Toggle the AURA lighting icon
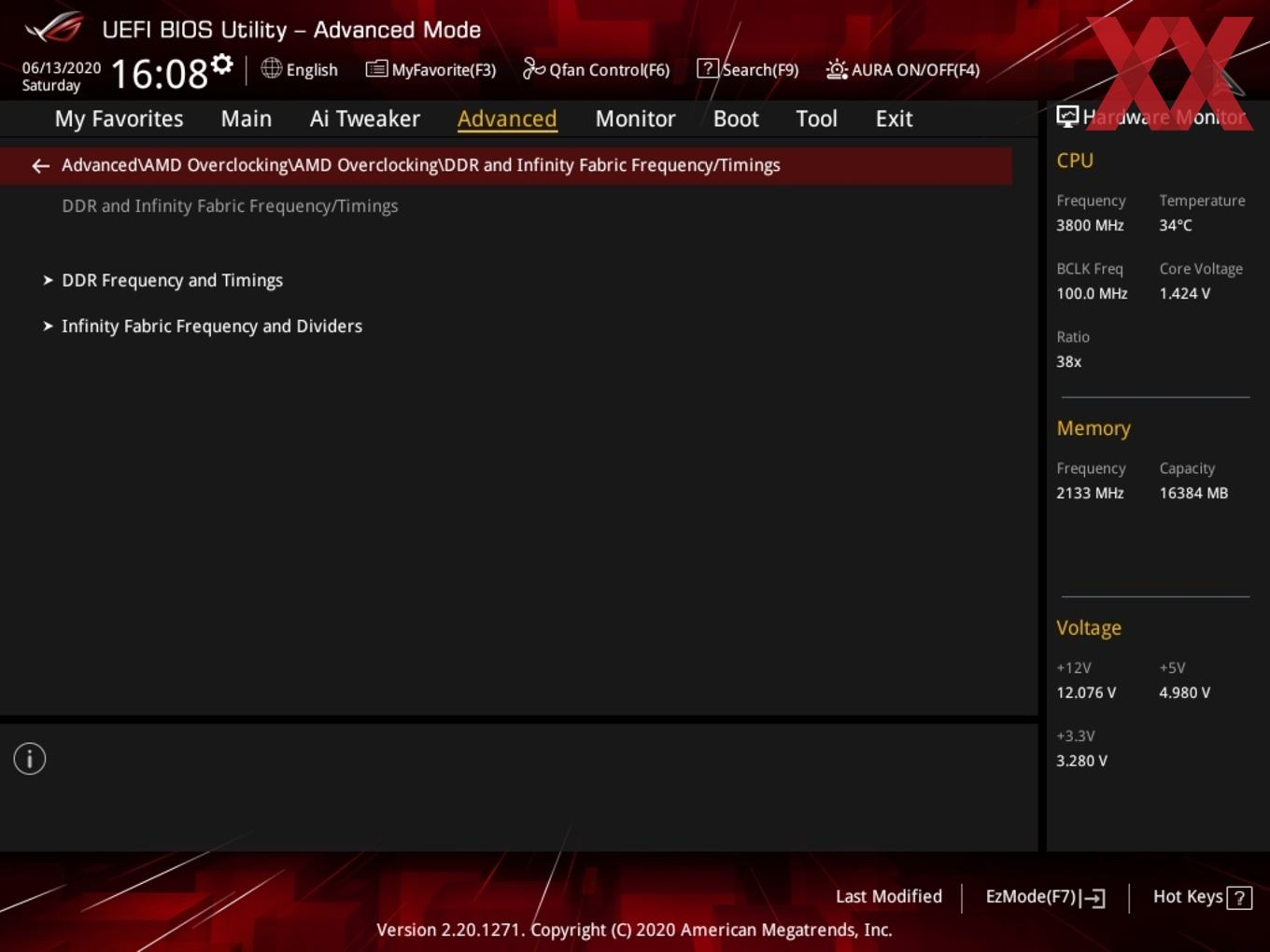This screenshot has width=1270, height=952. tap(837, 69)
